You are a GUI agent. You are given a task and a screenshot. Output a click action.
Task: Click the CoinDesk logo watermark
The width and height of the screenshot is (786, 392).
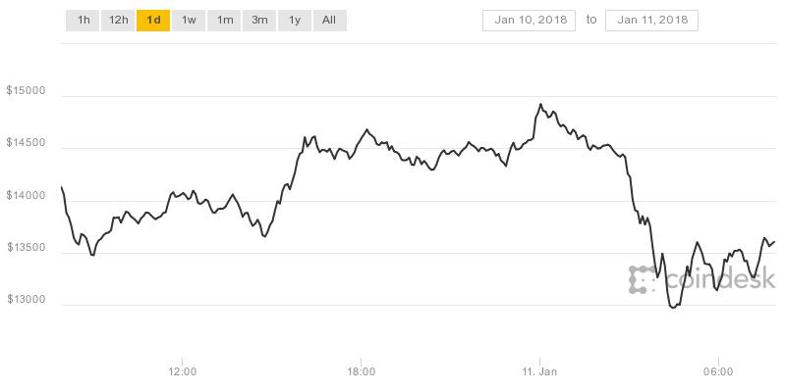pos(702,279)
